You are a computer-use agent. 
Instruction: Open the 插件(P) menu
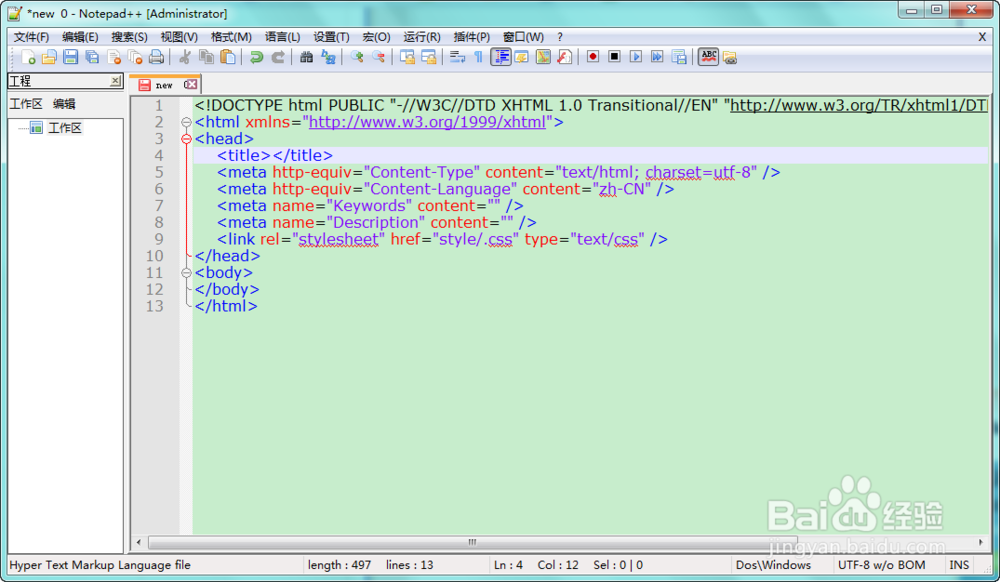[x=472, y=37]
